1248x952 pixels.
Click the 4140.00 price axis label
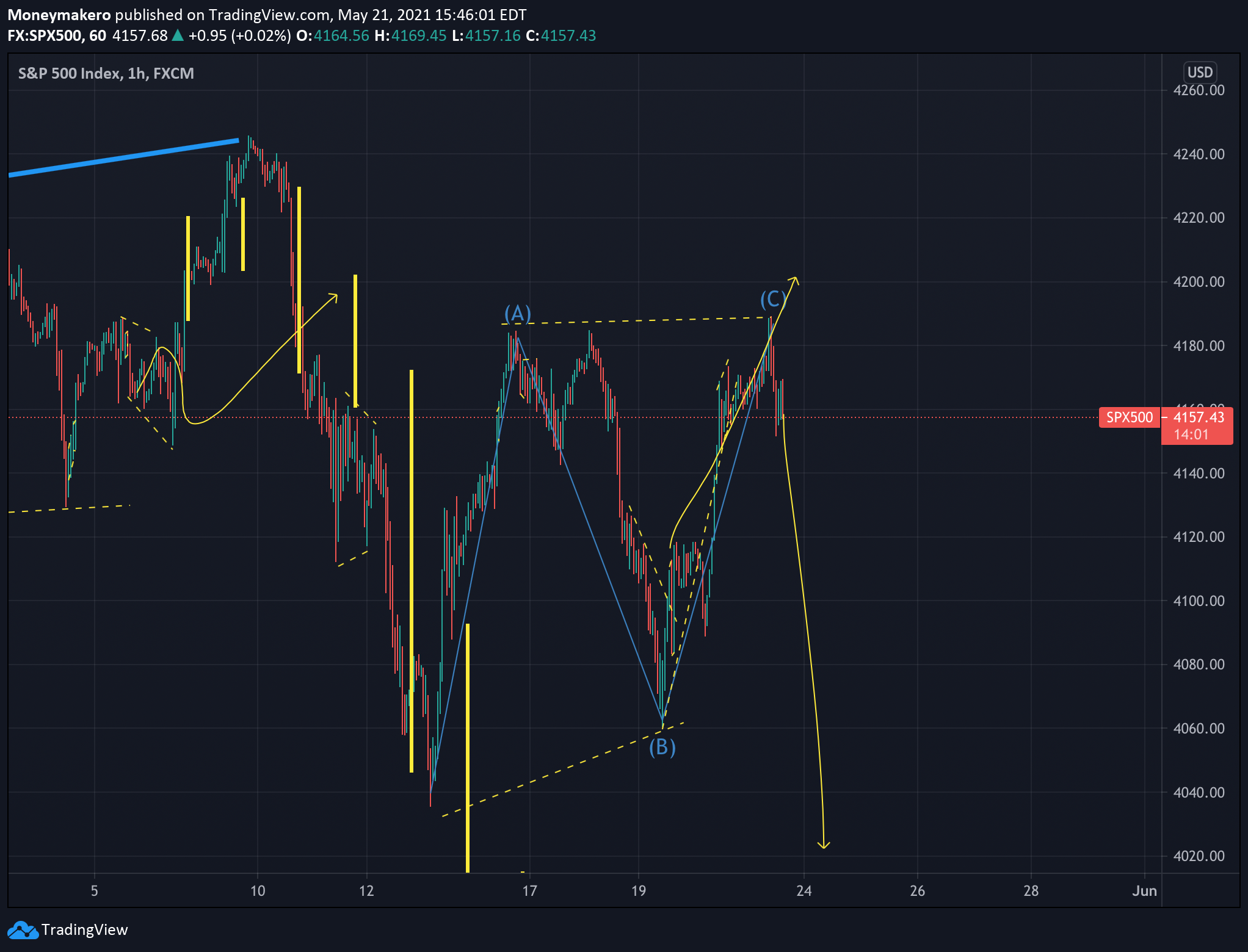click(1199, 473)
